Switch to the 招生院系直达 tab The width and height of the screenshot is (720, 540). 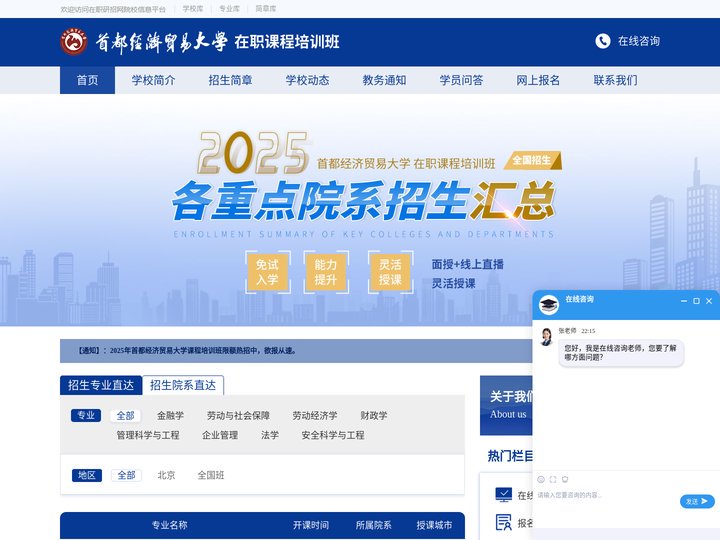coord(183,385)
